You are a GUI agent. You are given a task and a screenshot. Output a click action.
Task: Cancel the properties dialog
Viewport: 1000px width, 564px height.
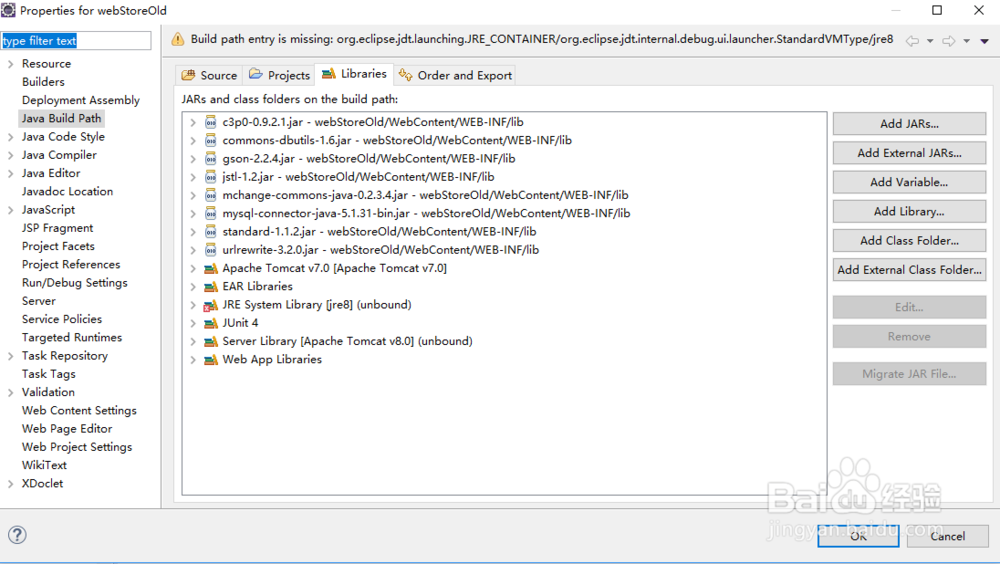[x=948, y=536]
